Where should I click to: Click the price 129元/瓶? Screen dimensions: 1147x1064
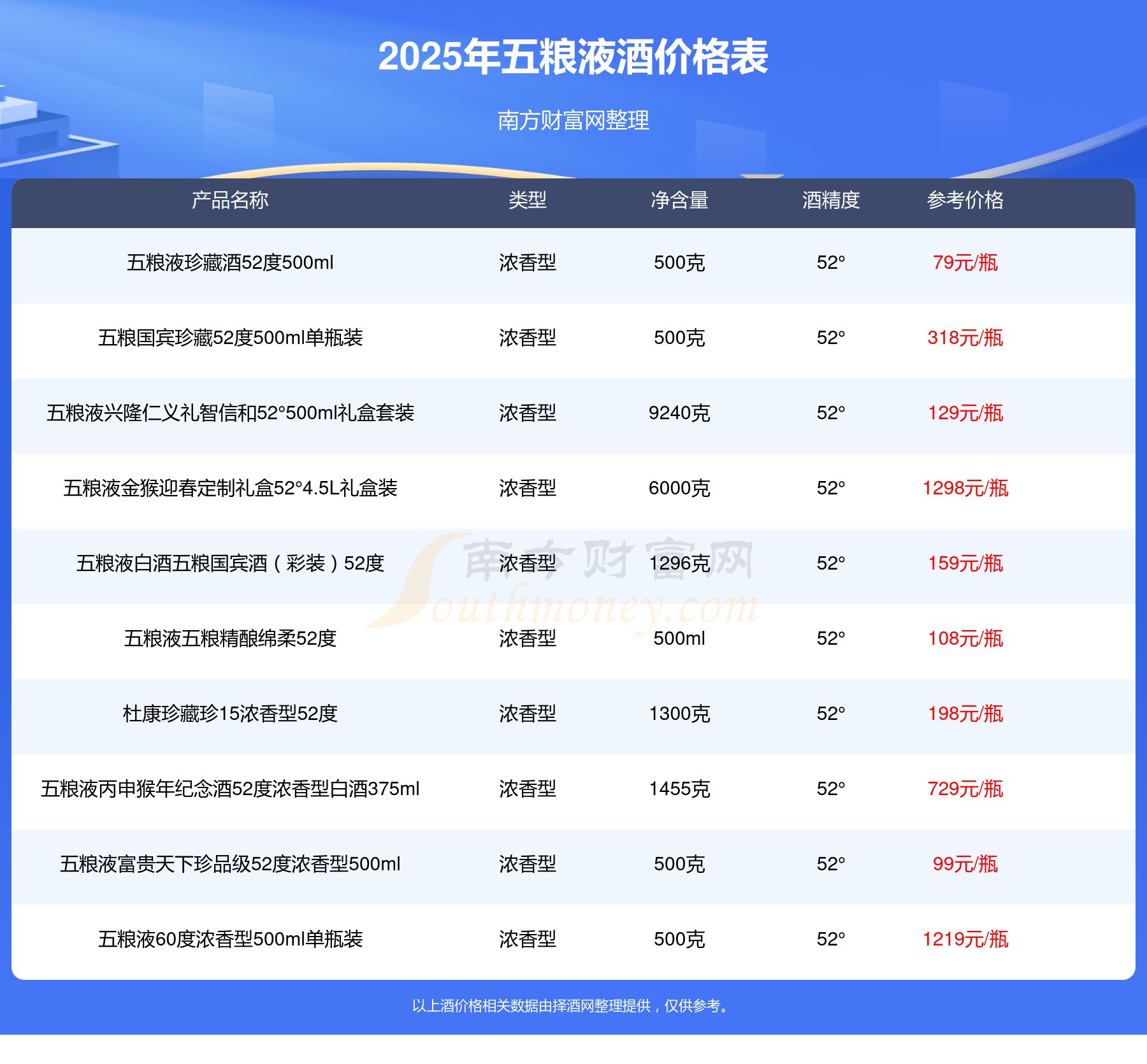pyautogui.click(x=965, y=413)
